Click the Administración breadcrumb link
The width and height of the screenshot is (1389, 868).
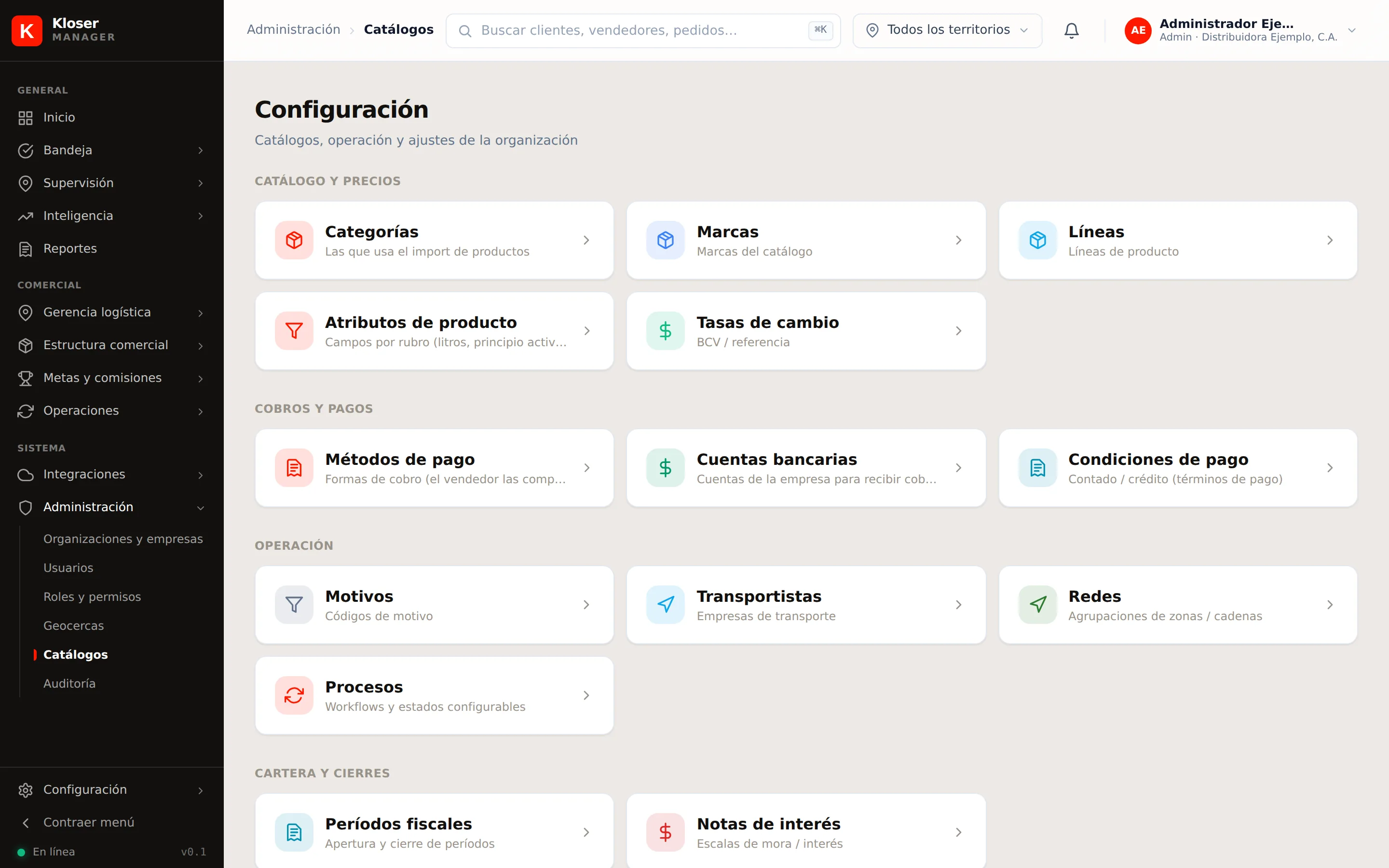tap(293, 30)
